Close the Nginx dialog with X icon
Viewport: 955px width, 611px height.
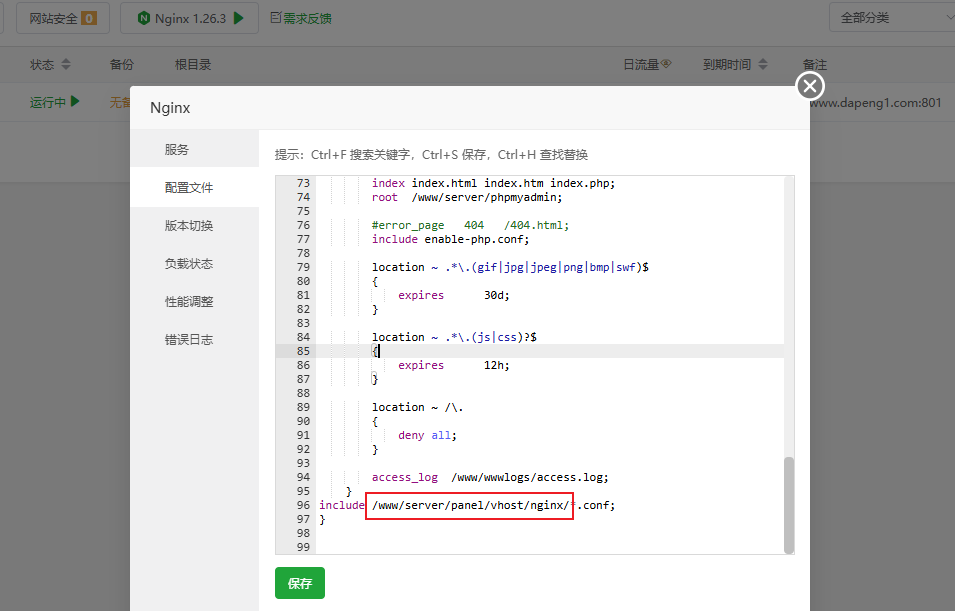point(810,86)
